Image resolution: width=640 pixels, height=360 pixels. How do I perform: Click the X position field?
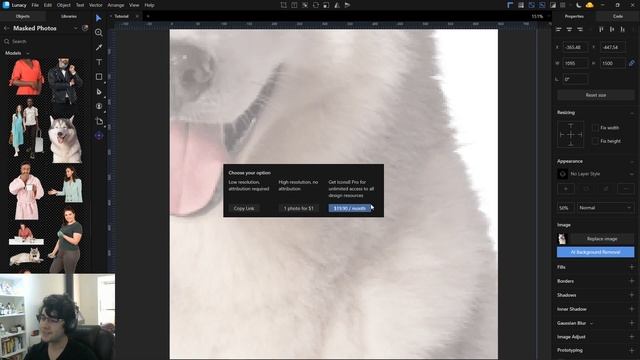[x=575, y=47]
